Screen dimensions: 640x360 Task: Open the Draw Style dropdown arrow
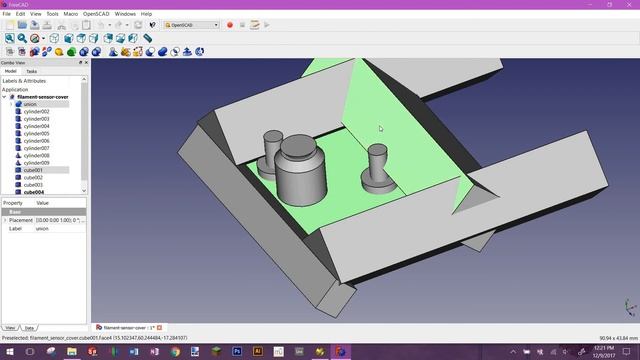click(43, 38)
